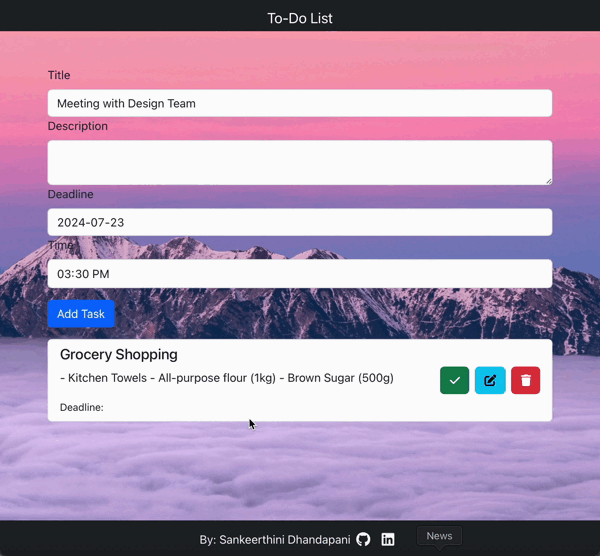Click inside the Description text area
The height and width of the screenshot is (556, 600).
(300, 163)
